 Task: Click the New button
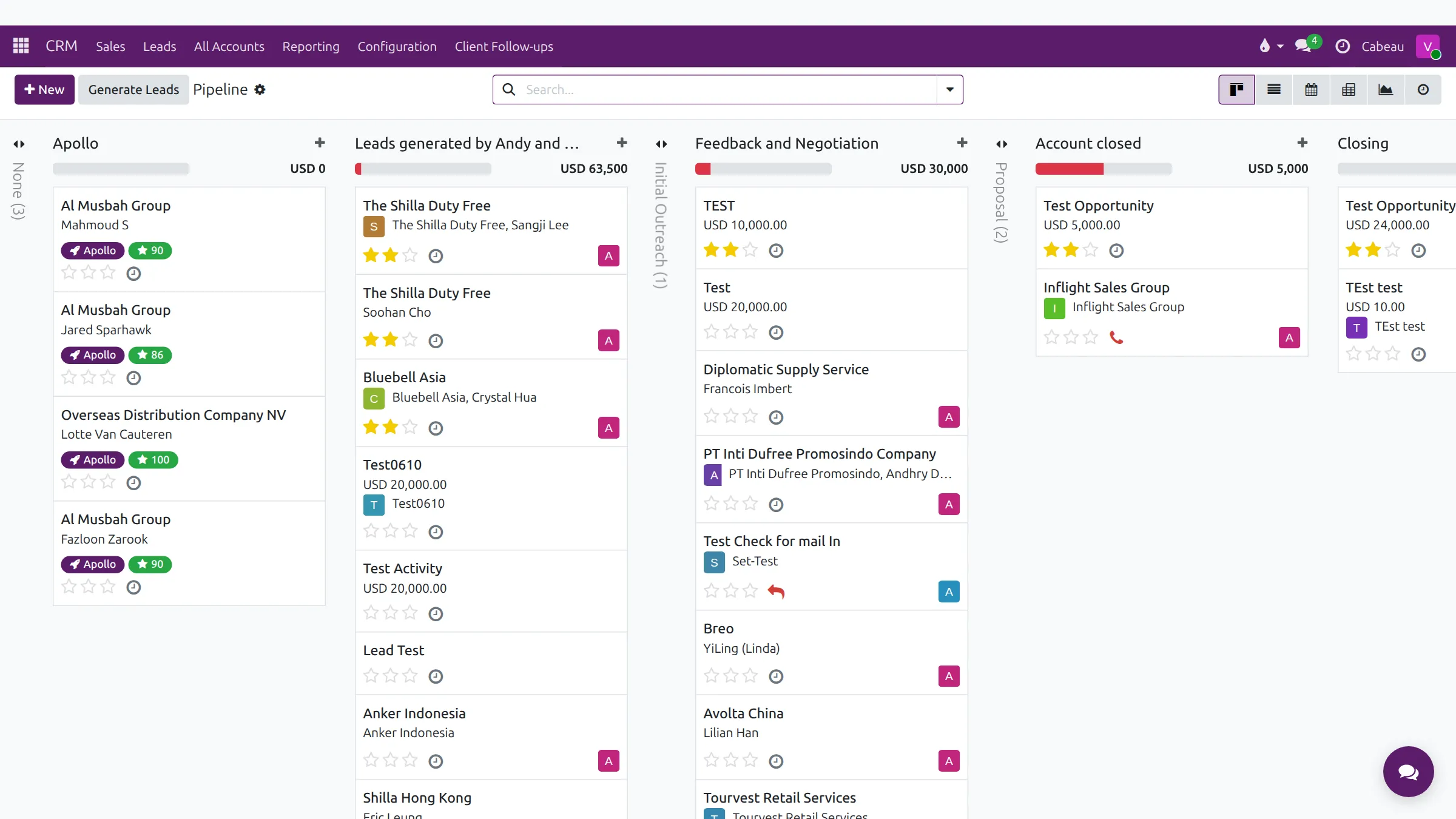pyautogui.click(x=44, y=90)
